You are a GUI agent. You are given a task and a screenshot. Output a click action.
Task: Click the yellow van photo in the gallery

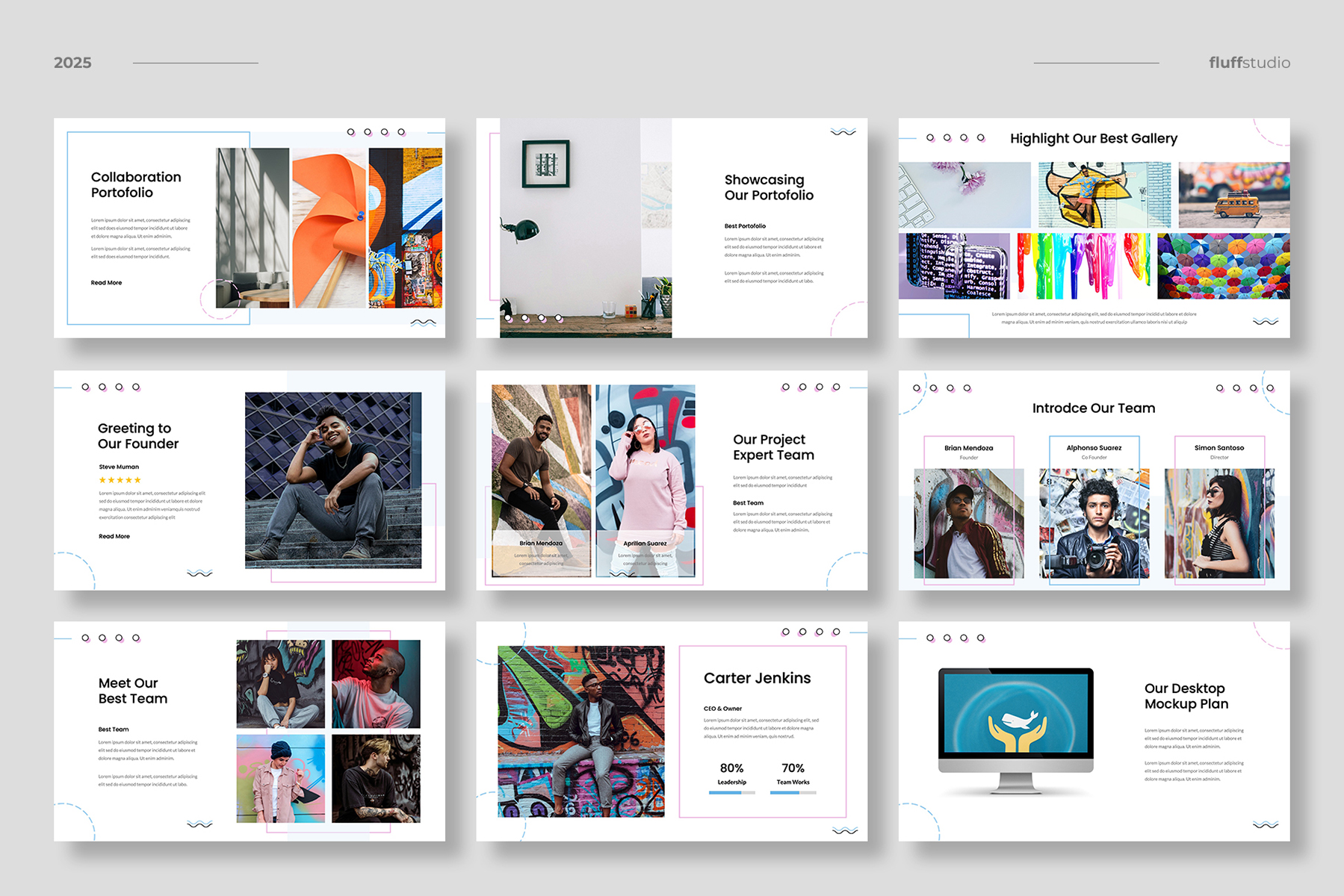(1233, 195)
